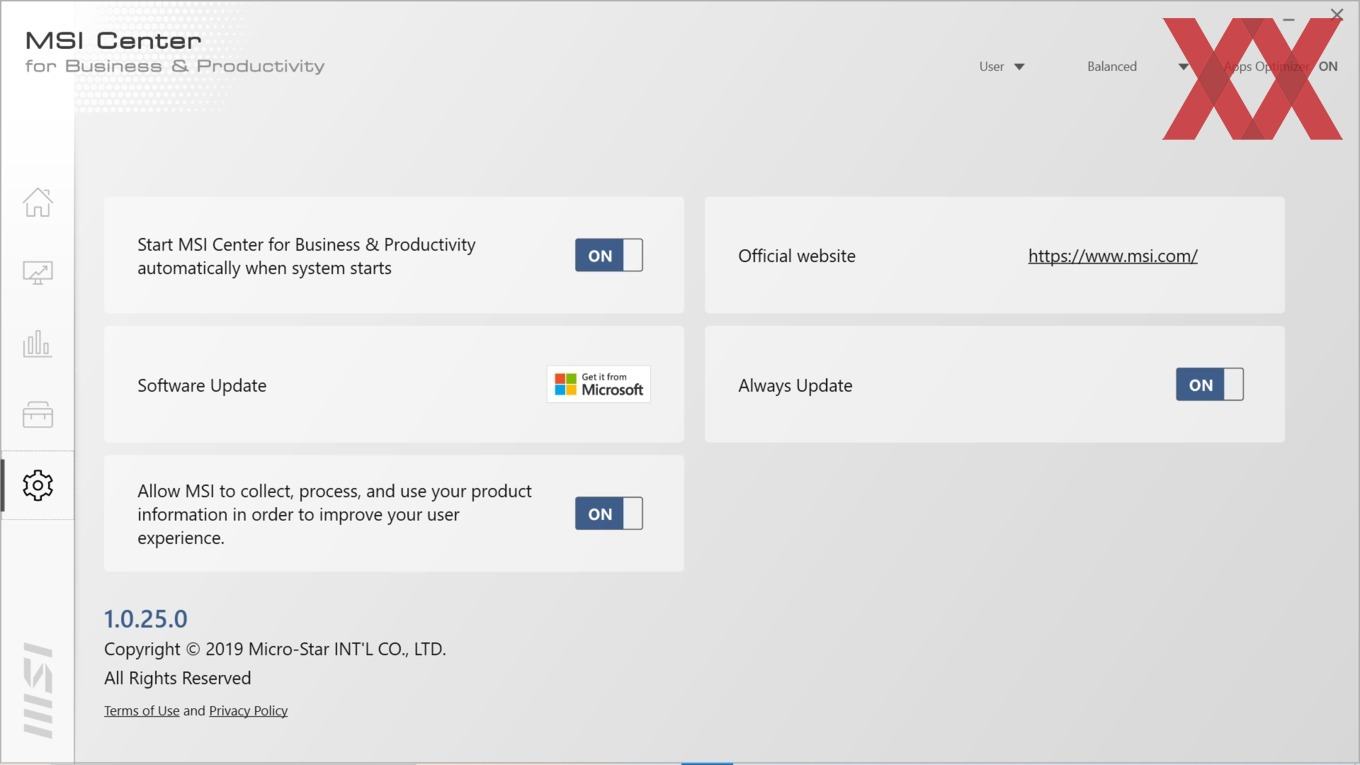Toggle auto-start of MSI Center switch
This screenshot has height=765, width=1360.
609,255
